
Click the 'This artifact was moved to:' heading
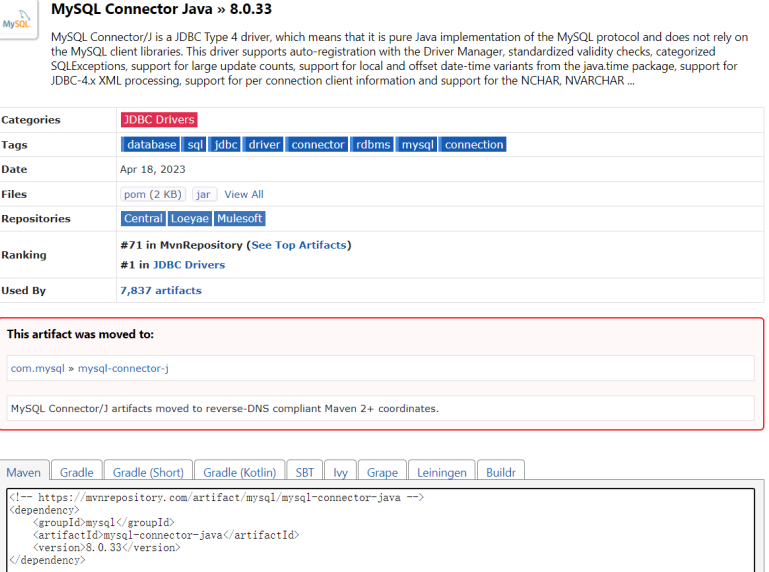pyautogui.click(x=80, y=335)
